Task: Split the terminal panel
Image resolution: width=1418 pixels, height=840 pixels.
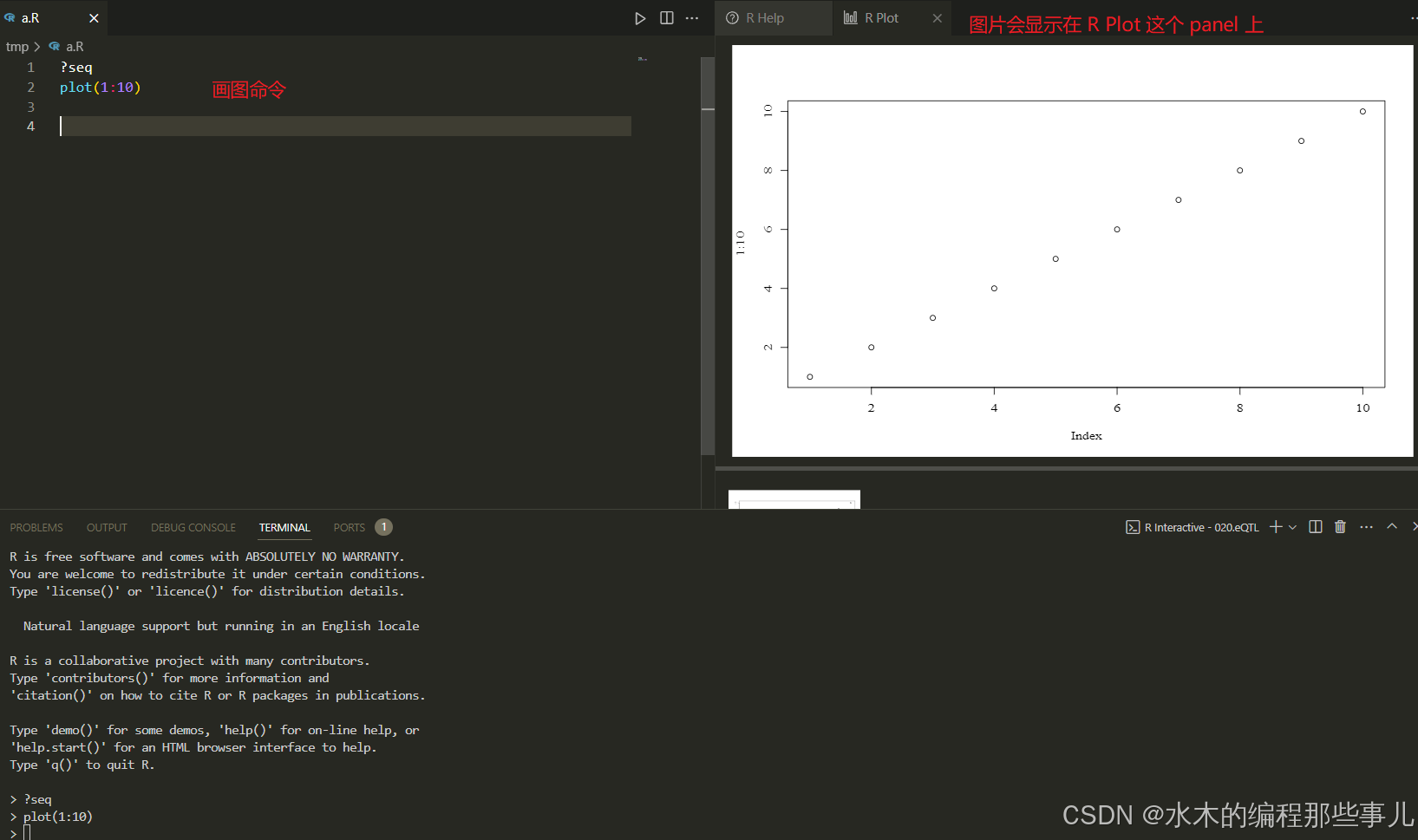Action: coord(1316,527)
